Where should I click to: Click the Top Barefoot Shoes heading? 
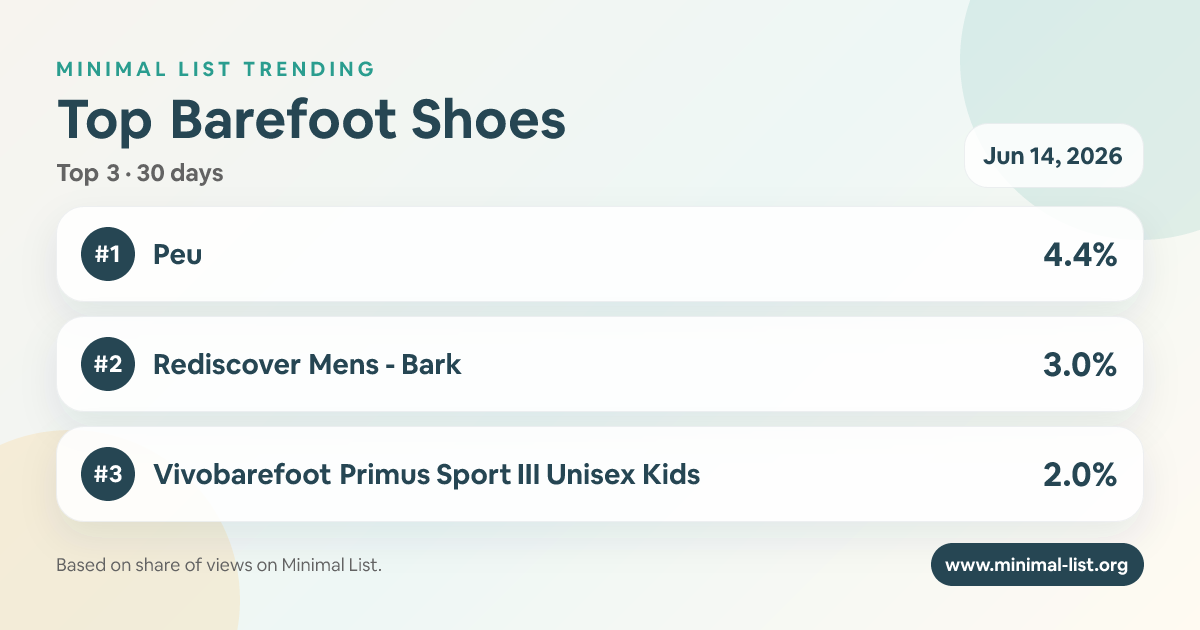point(311,120)
